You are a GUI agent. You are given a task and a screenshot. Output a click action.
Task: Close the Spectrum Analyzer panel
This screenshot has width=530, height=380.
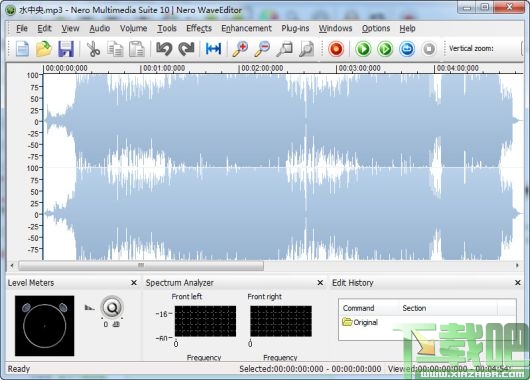[x=320, y=283]
